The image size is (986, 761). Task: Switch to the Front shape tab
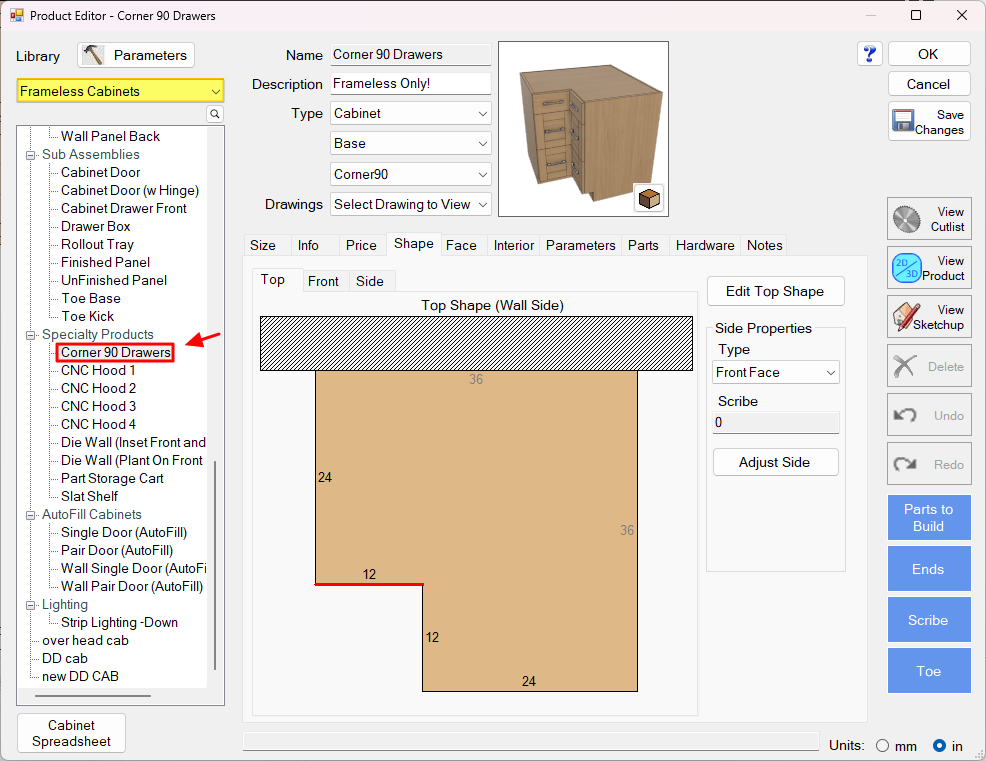pyautogui.click(x=323, y=281)
